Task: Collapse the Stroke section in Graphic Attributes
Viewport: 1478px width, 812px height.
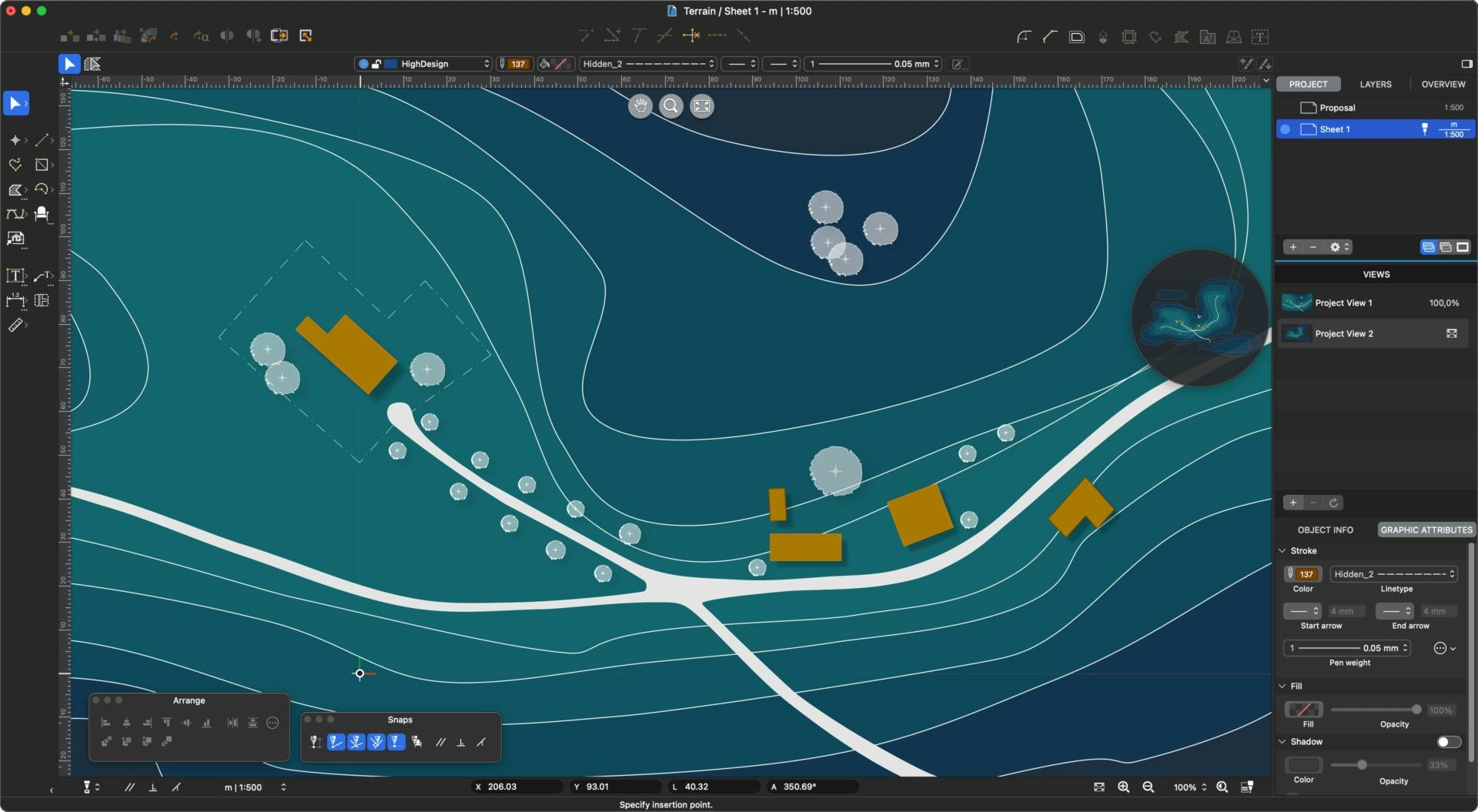Action: pyautogui.click(x=1282, y=550)
